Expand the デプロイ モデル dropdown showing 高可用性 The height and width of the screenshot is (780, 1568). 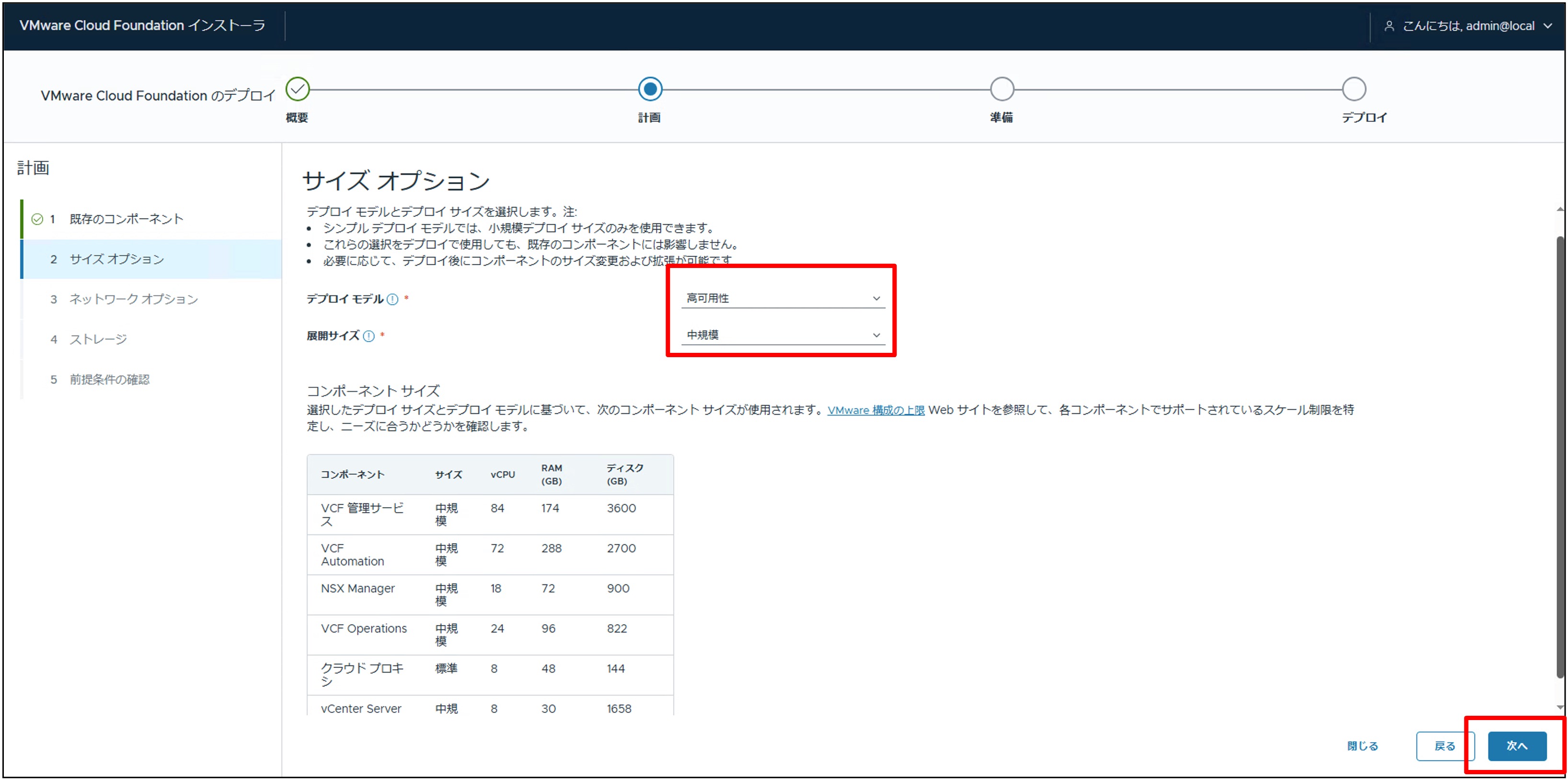coord(783,298)
